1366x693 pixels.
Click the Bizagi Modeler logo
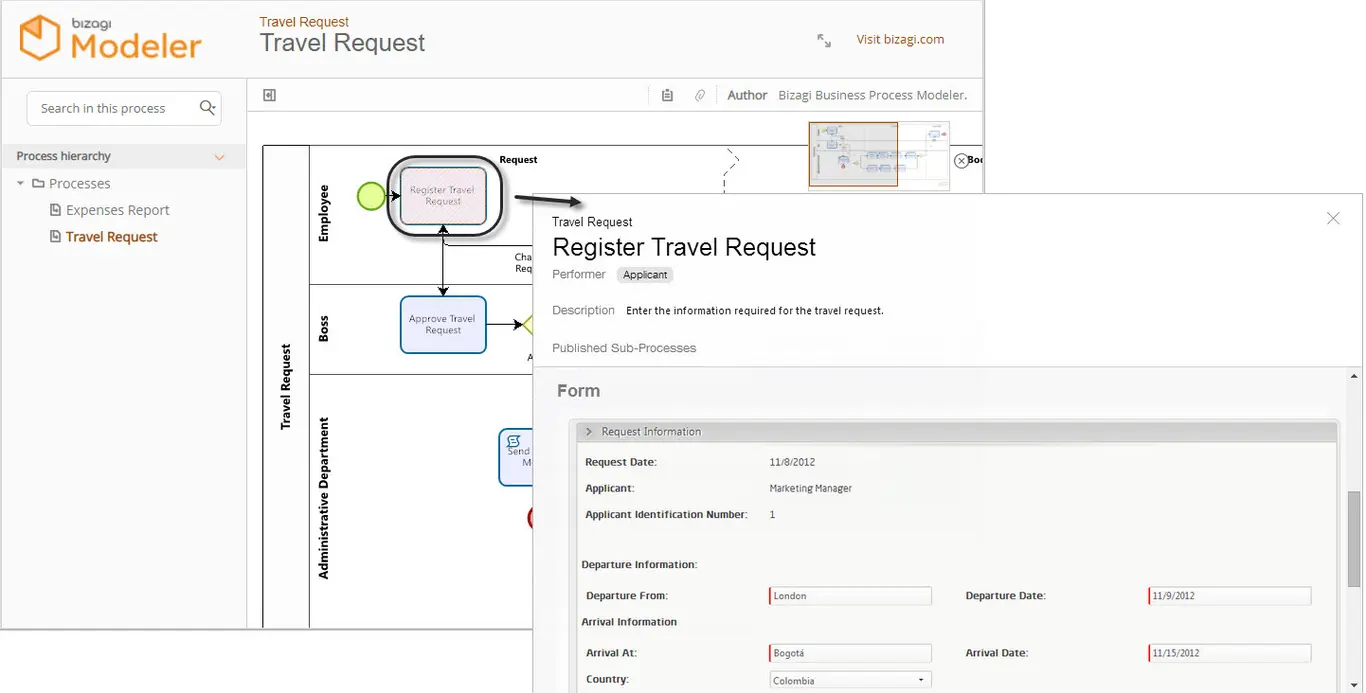(112, 38)
